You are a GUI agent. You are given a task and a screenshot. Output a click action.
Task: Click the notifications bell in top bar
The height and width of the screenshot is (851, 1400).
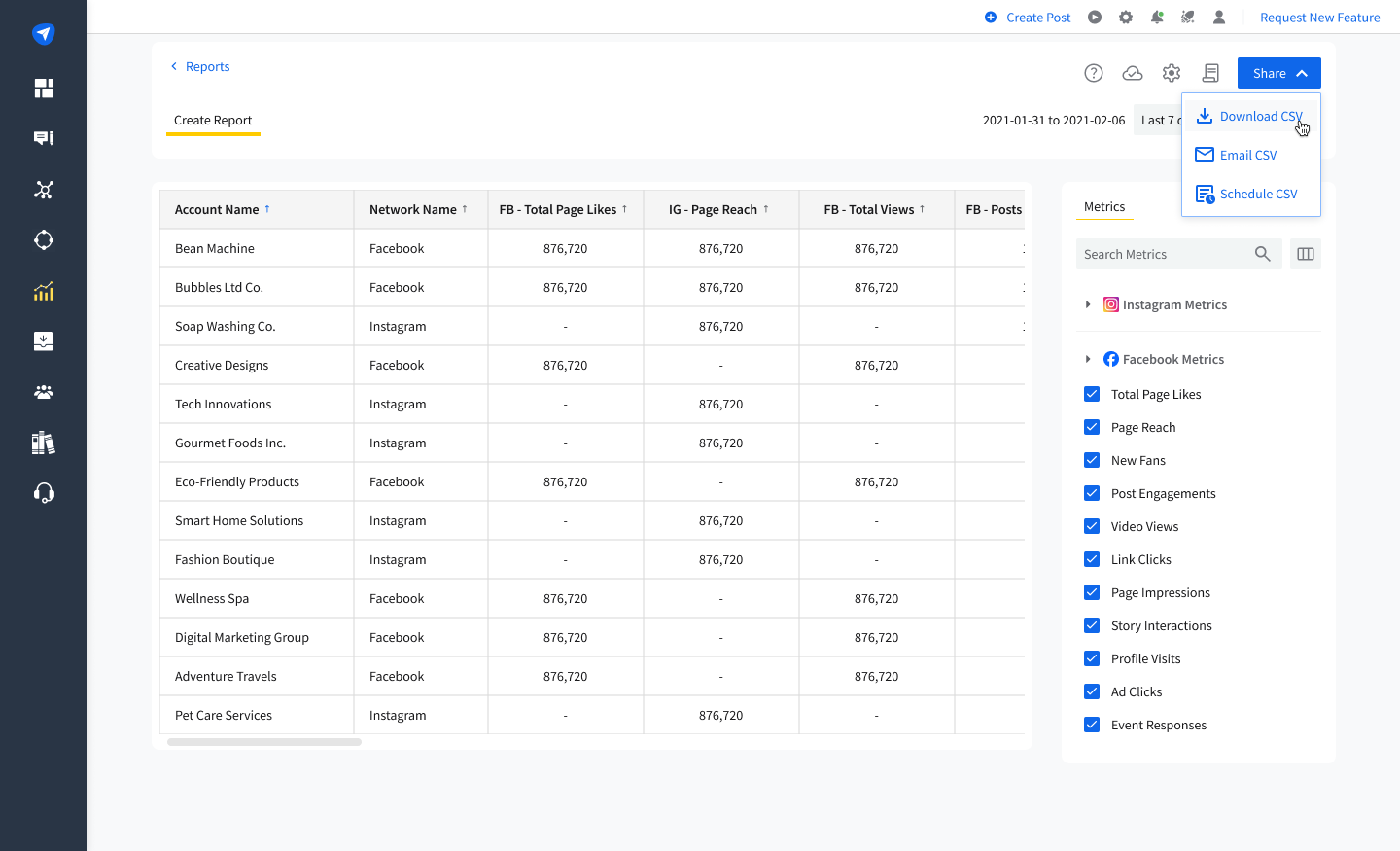click(x=1157, y=18)
